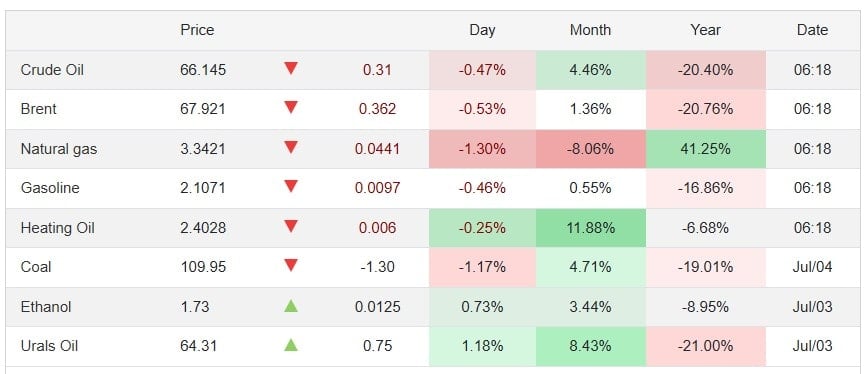The image size is (866, 374).
Task: Click the Gasoline row's red down arrow
Action: (x=291, y=187)
